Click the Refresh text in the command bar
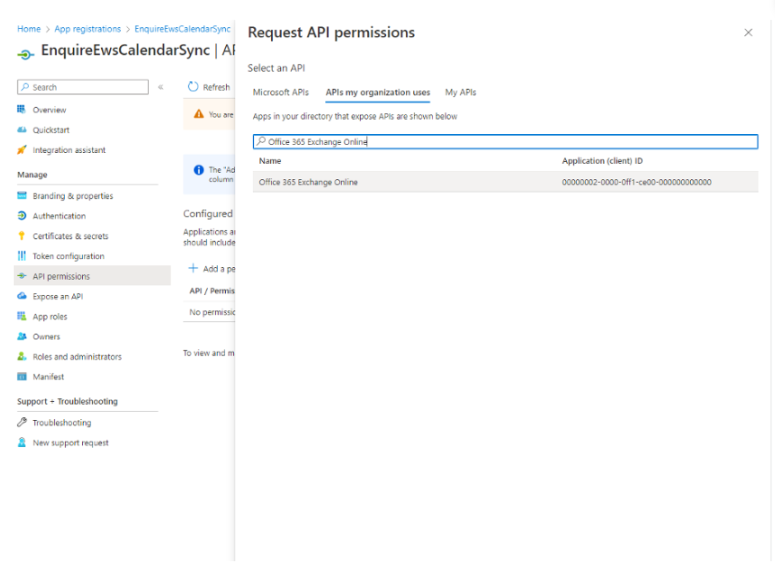 pos(216,87)
